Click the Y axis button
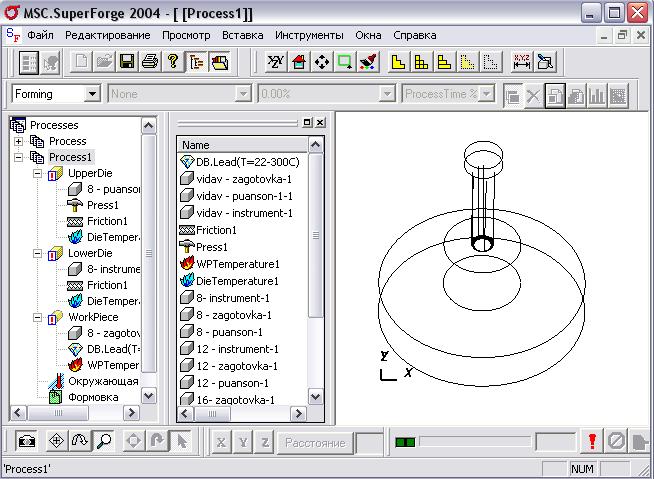The image size is (654, 479). [x=243, y=443]
